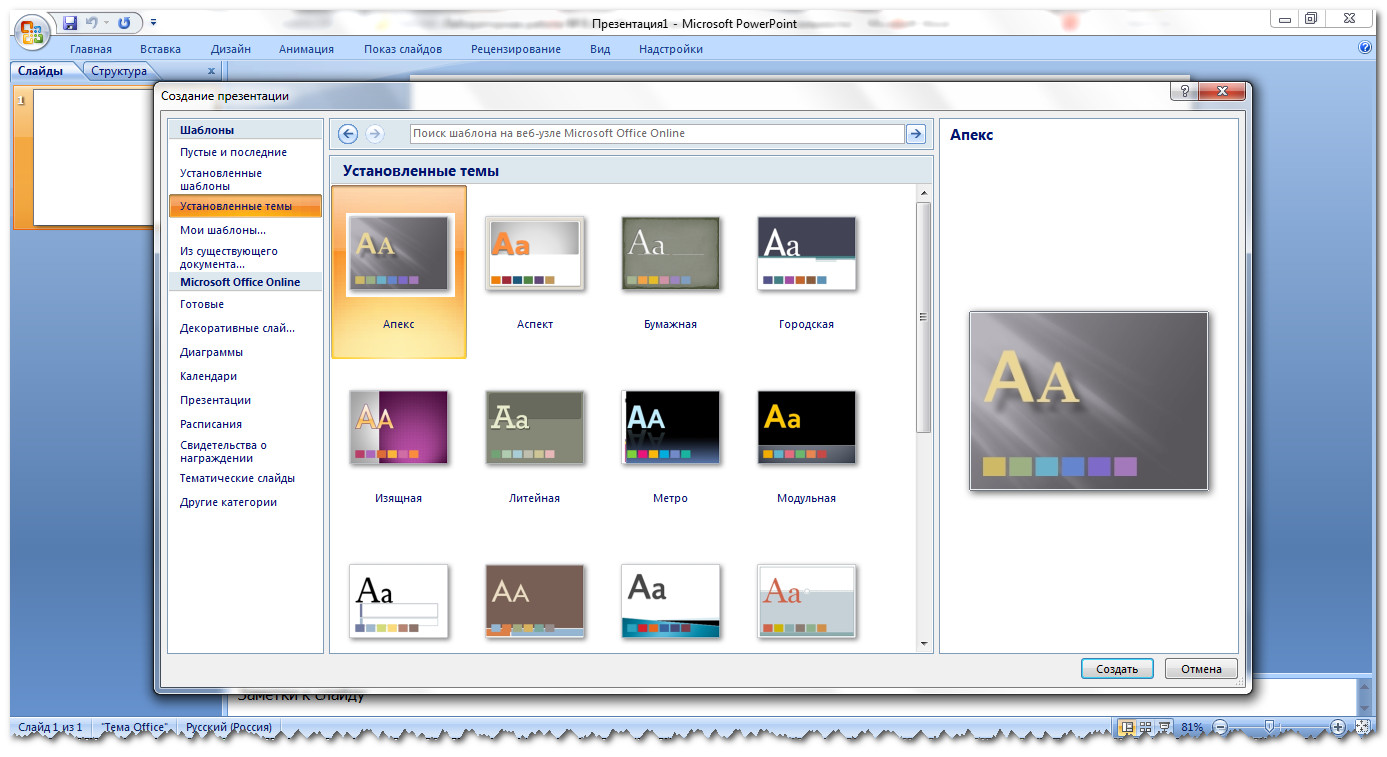
Task: Switch to Структура pane tab
Action: (x=119, y=71)
